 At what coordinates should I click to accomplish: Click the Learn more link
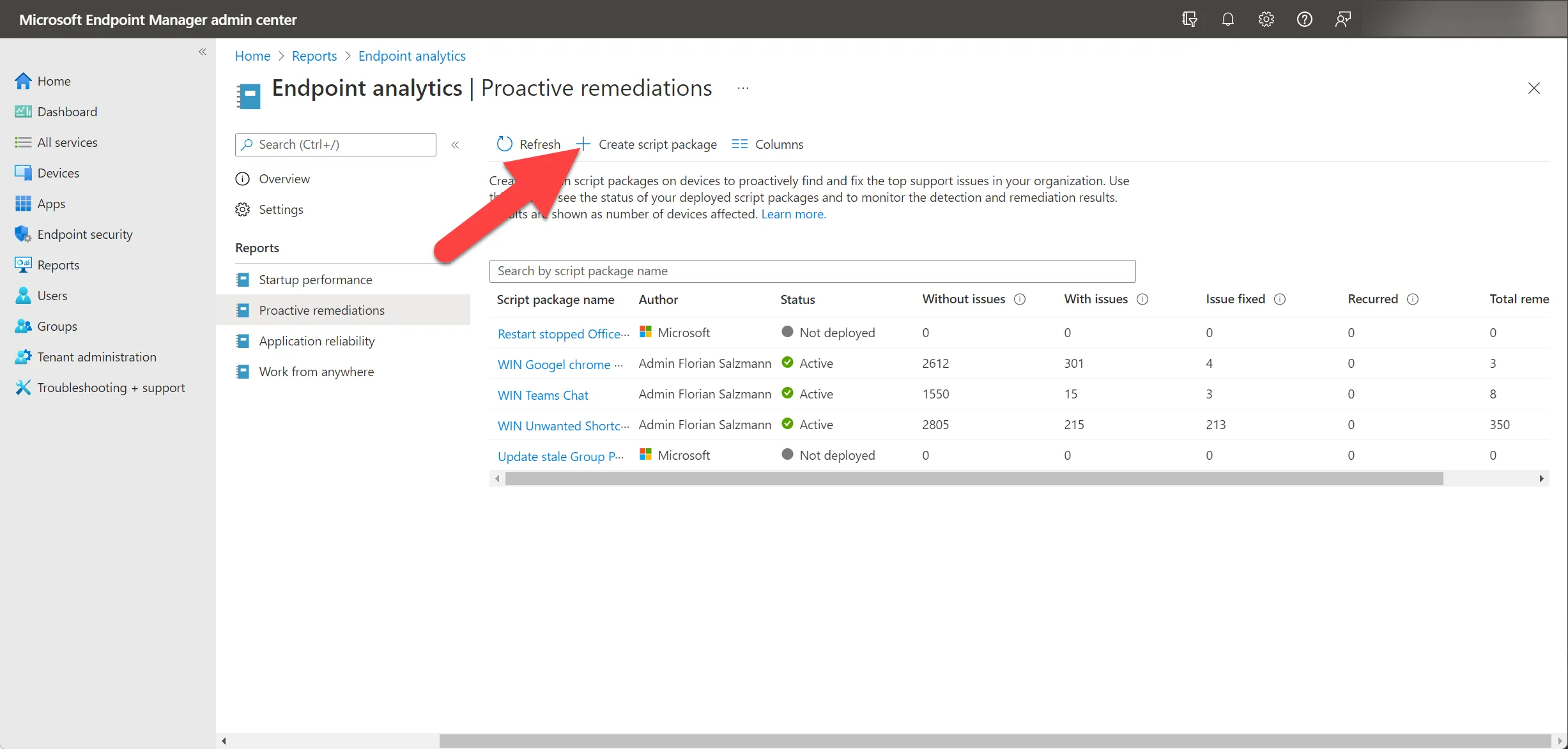click(x=793, y=214)
